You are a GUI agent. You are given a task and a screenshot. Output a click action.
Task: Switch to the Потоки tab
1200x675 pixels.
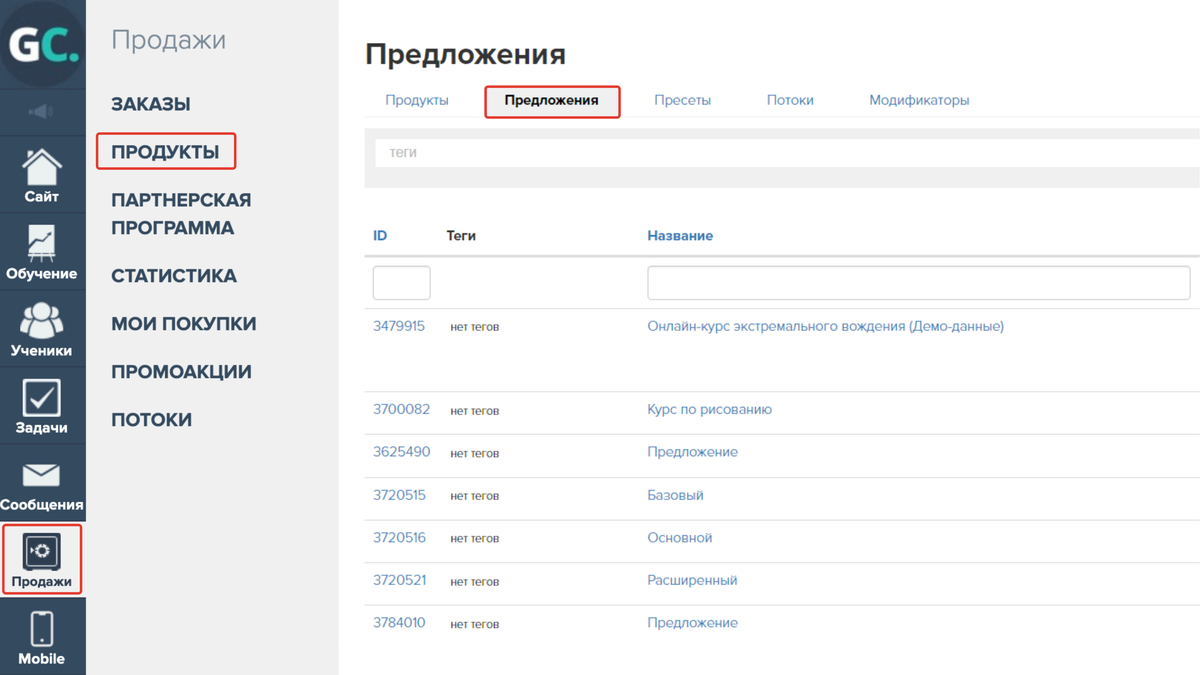(790, 100)
